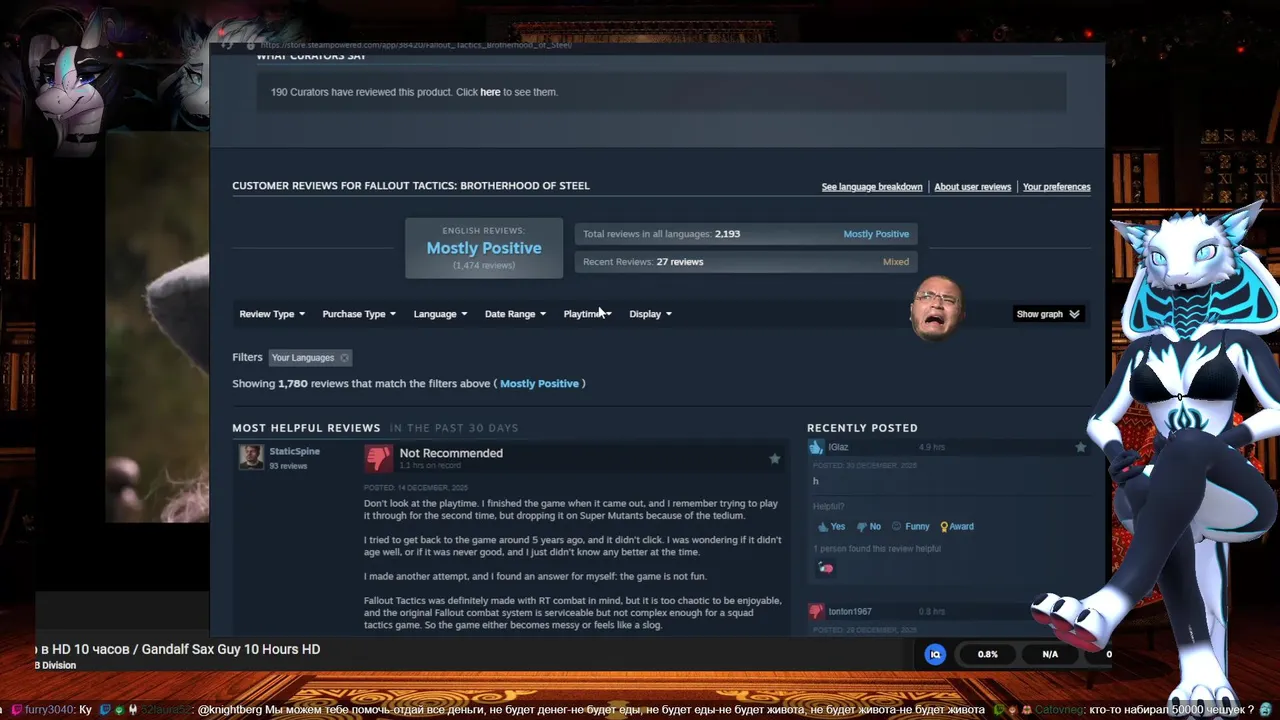Click the star icon on StaticSpine's review
The image size is (1280, 720).
(x=774, y=459)
